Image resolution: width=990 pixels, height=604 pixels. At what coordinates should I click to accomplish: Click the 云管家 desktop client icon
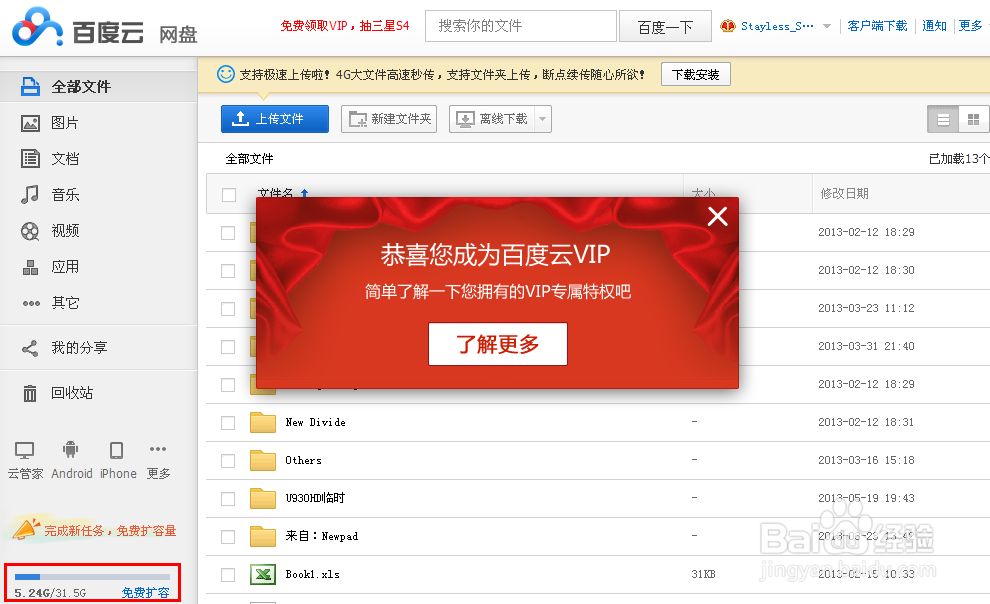[25, 451]
